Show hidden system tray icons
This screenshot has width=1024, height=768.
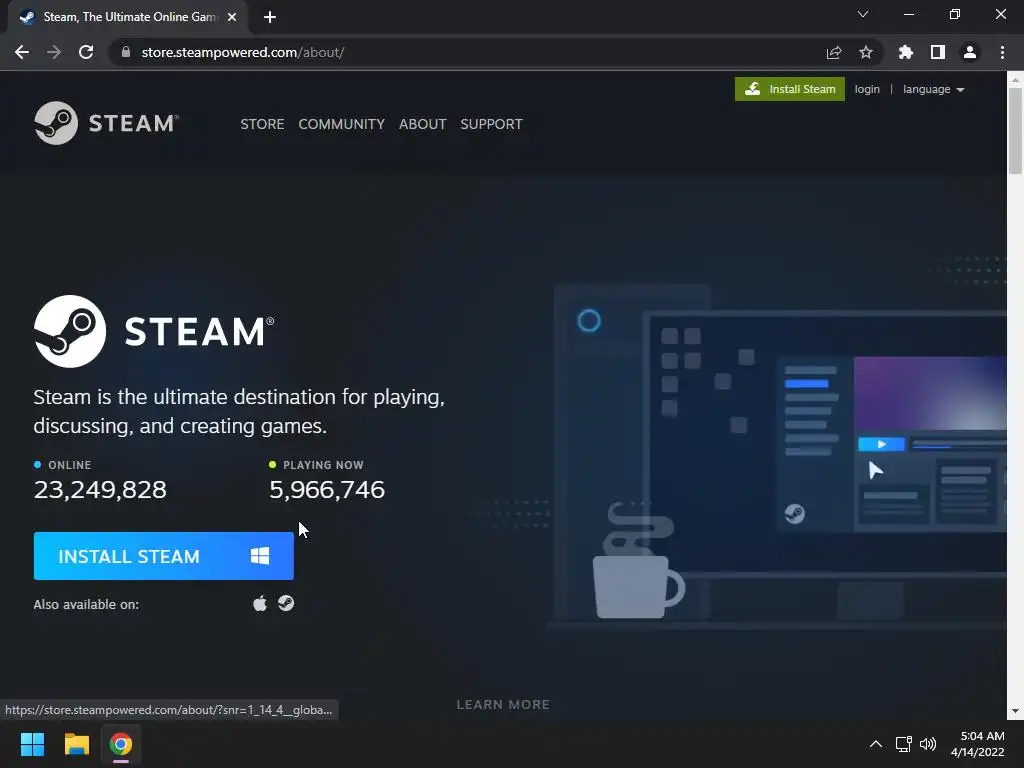click(876, 744)
